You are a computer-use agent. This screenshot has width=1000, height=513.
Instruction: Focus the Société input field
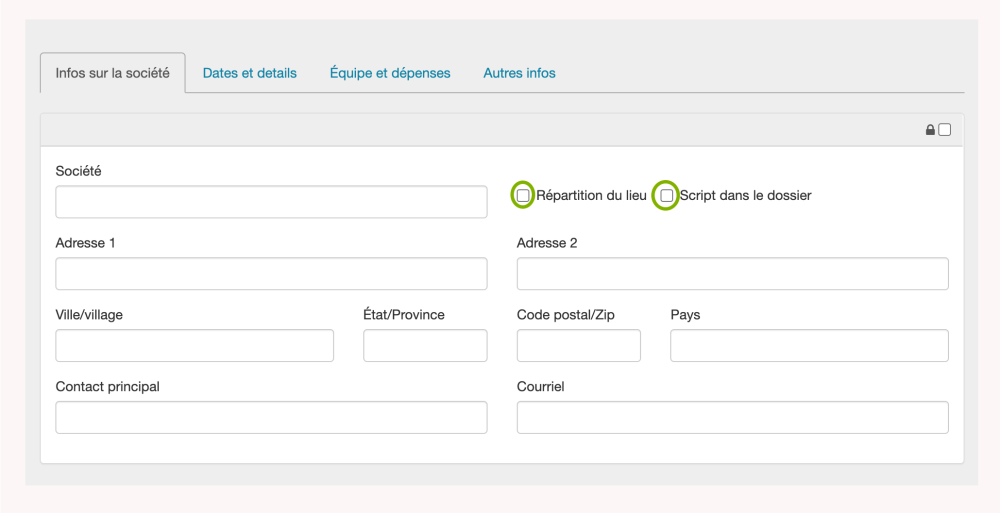(x=271, y=202)
